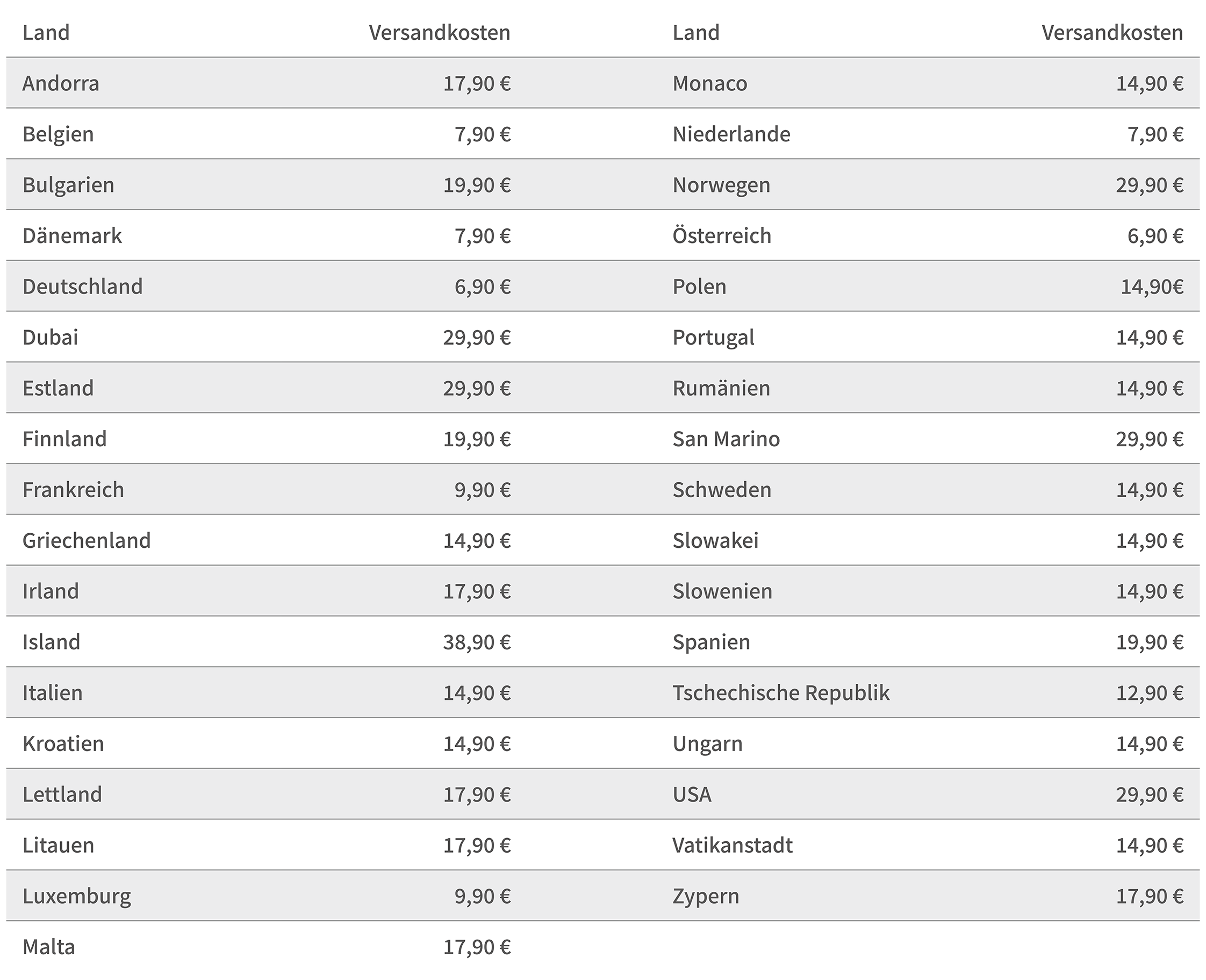Click the Andorra country cell
Image resolution: width=1206 pixels, height=980 pixels.
tap(61, 83)
